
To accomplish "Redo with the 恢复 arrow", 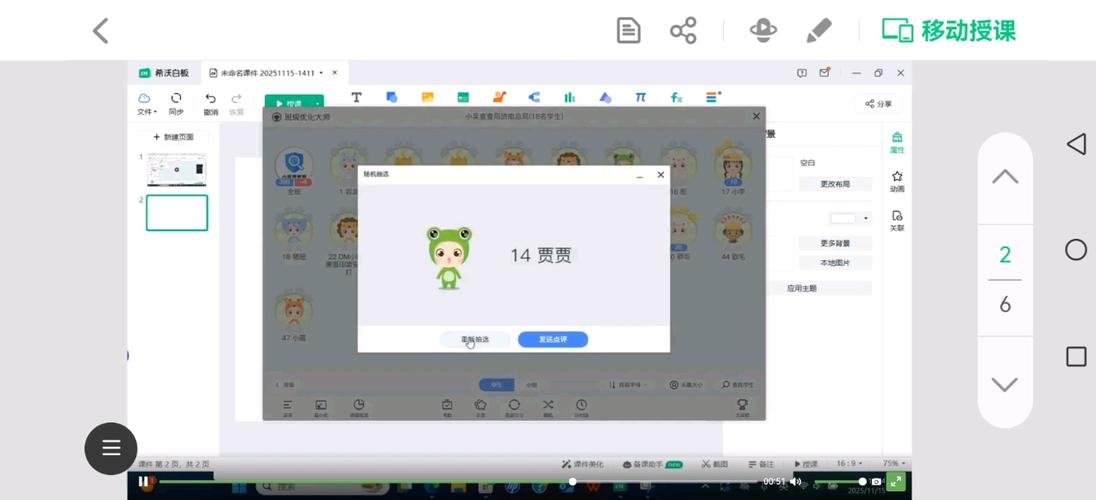I will pos(237,103).
